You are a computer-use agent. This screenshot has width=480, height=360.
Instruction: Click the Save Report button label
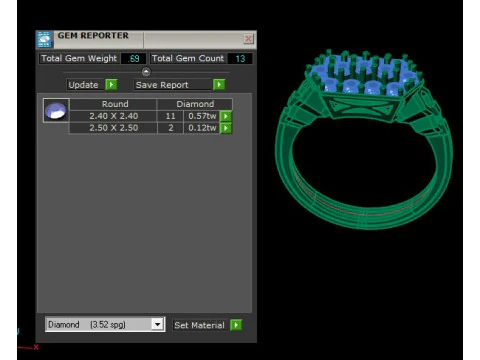162,85
